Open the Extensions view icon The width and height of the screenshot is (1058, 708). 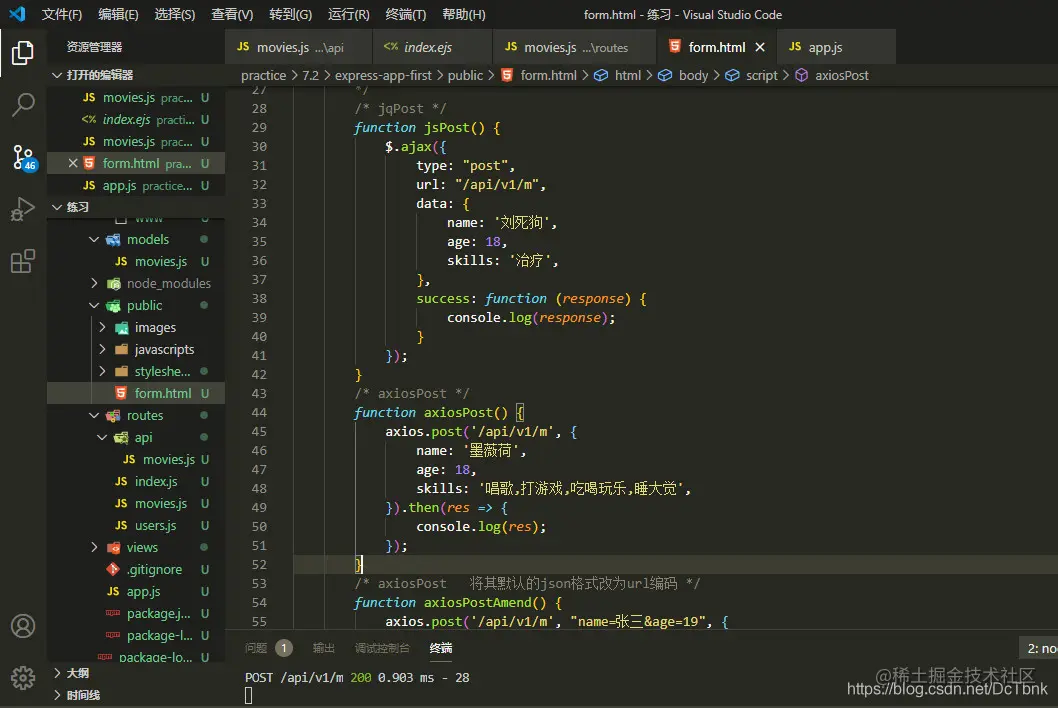(22, 261)
